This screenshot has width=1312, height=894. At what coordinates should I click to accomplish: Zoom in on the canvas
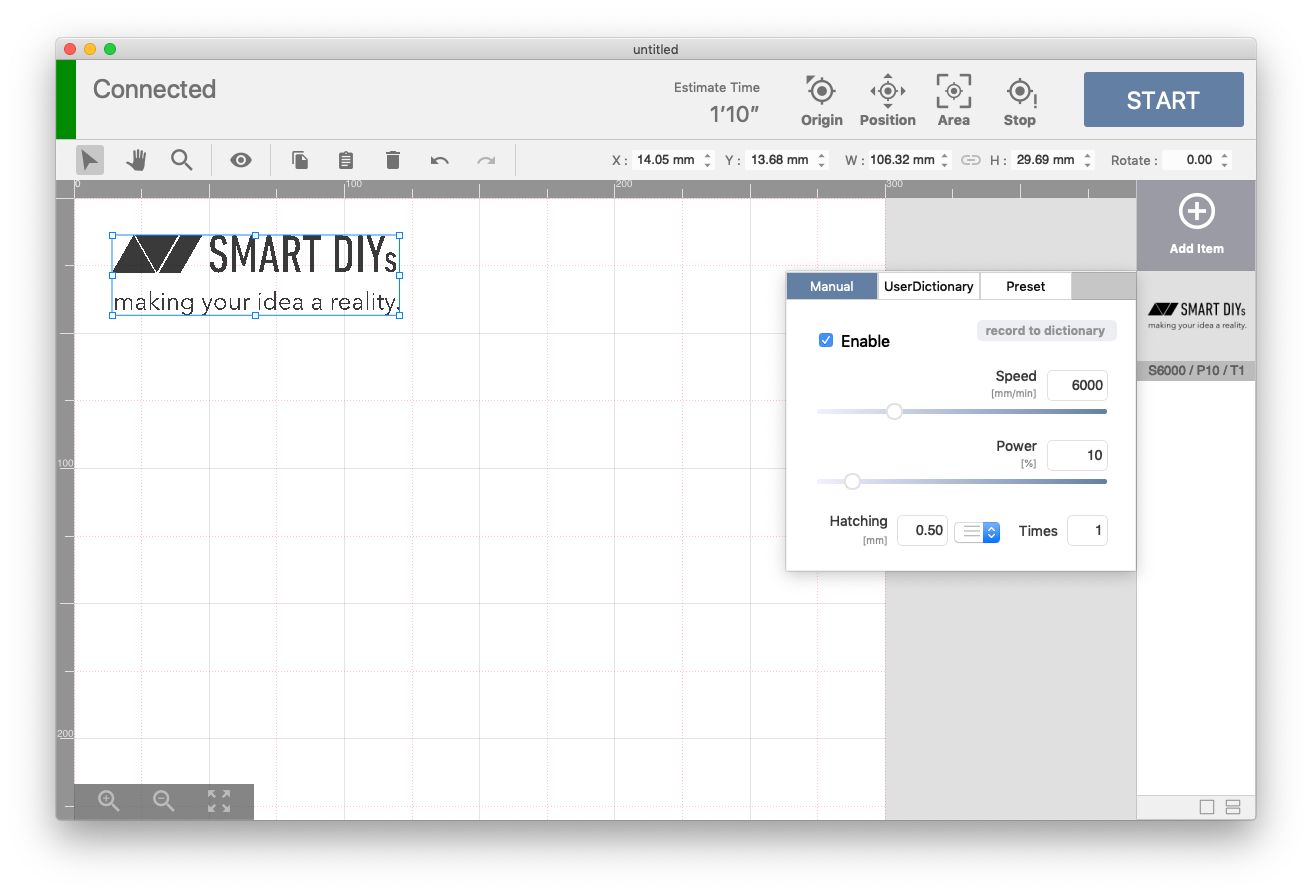point(109,801)
